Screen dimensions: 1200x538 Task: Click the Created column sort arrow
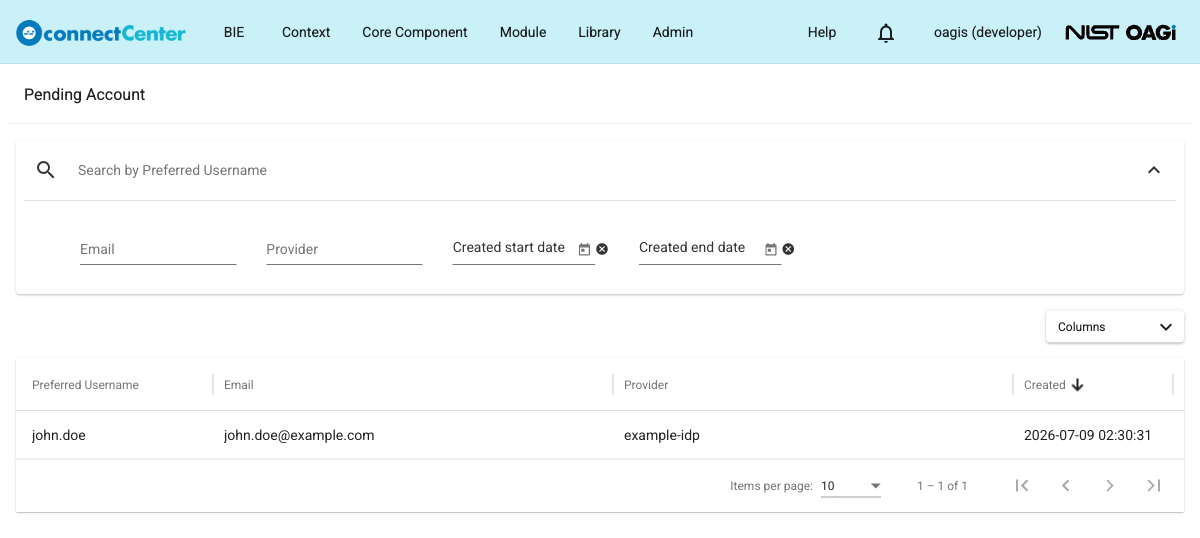click(1078, 385)
